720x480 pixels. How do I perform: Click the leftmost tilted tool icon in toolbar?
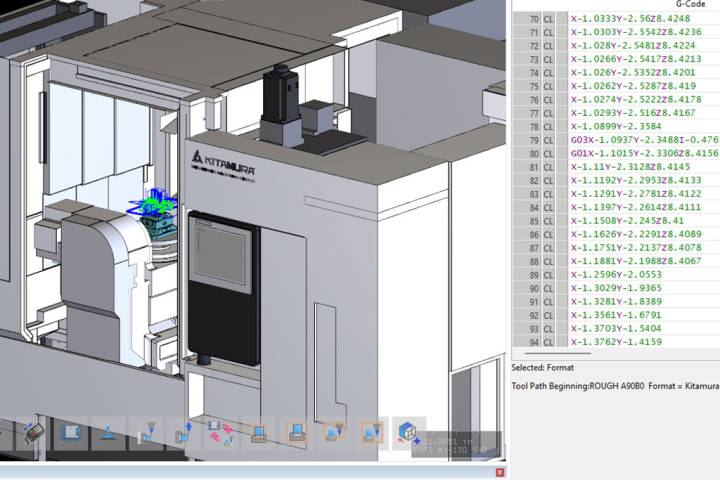[33, 433]
